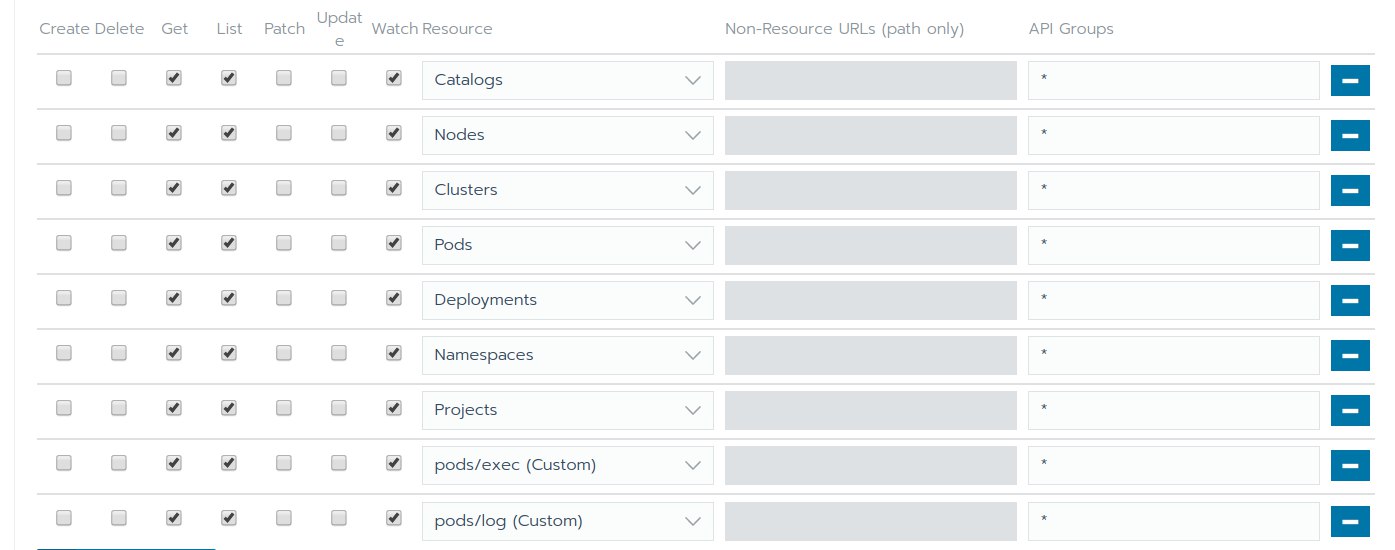Delete the Deployments row using minus icon

[x=1349, y=300]
